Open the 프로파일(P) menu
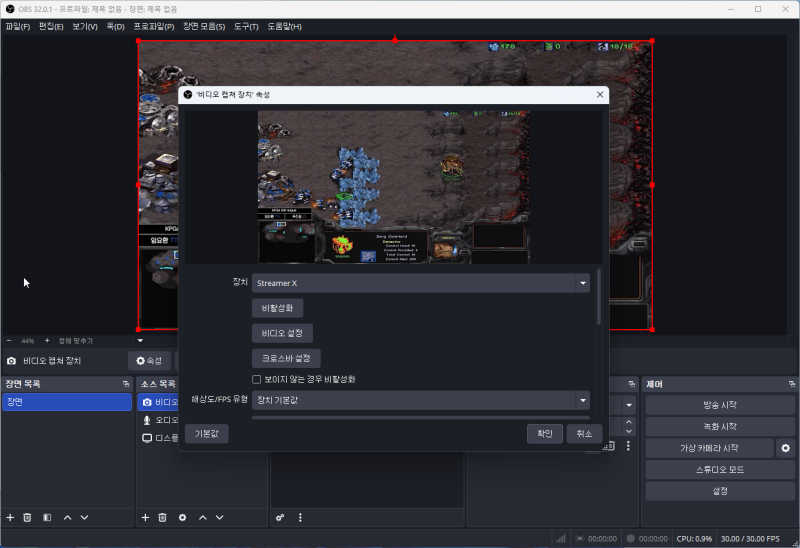The width and height of the screenshot is (800, 548). click(x=154, y=27)
